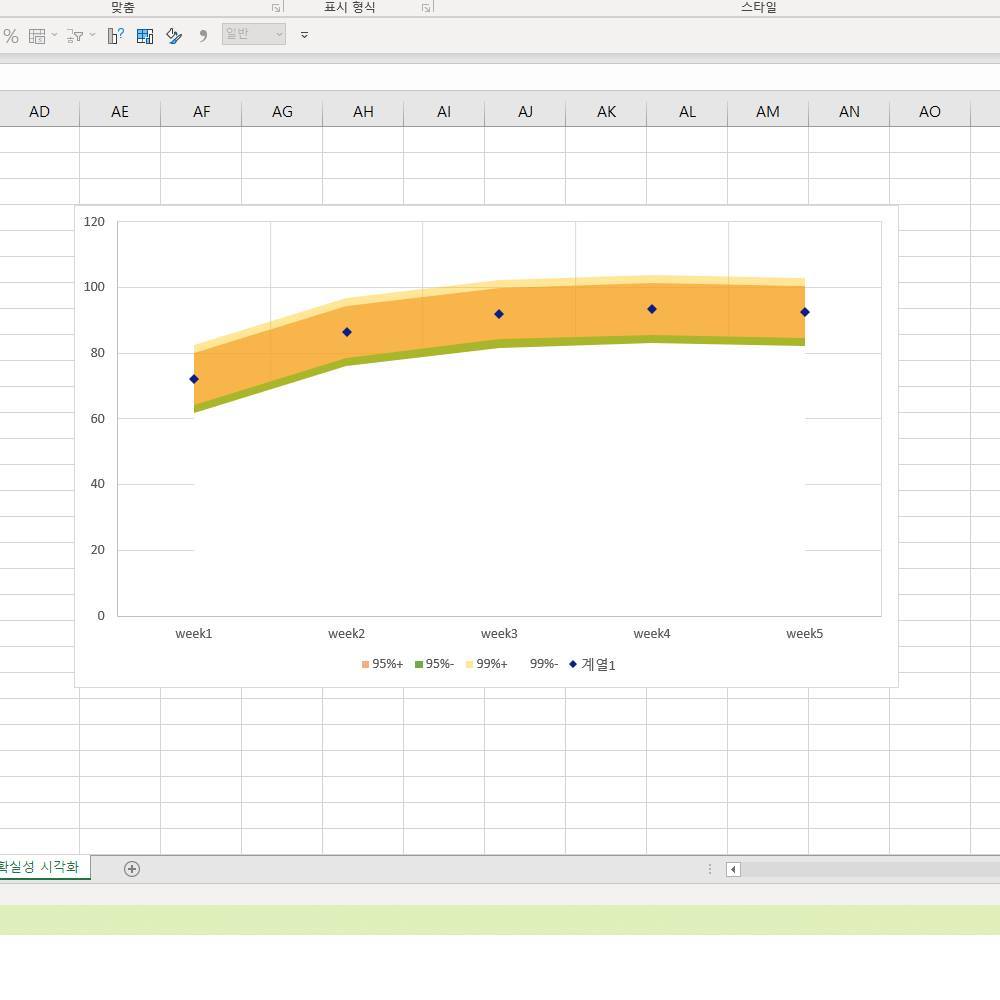Select column header AM
This screenshot has width=1000, height=1000.
coord(768,112)
